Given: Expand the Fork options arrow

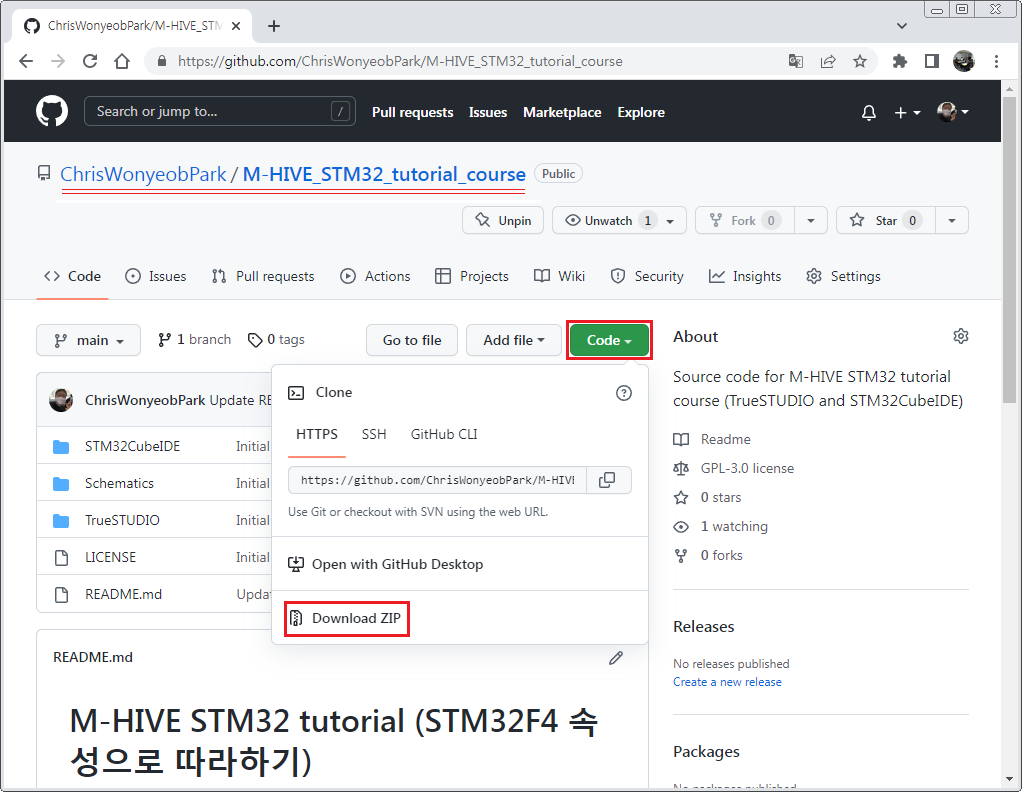Looking at the screenshot, I should click(811, 220).
